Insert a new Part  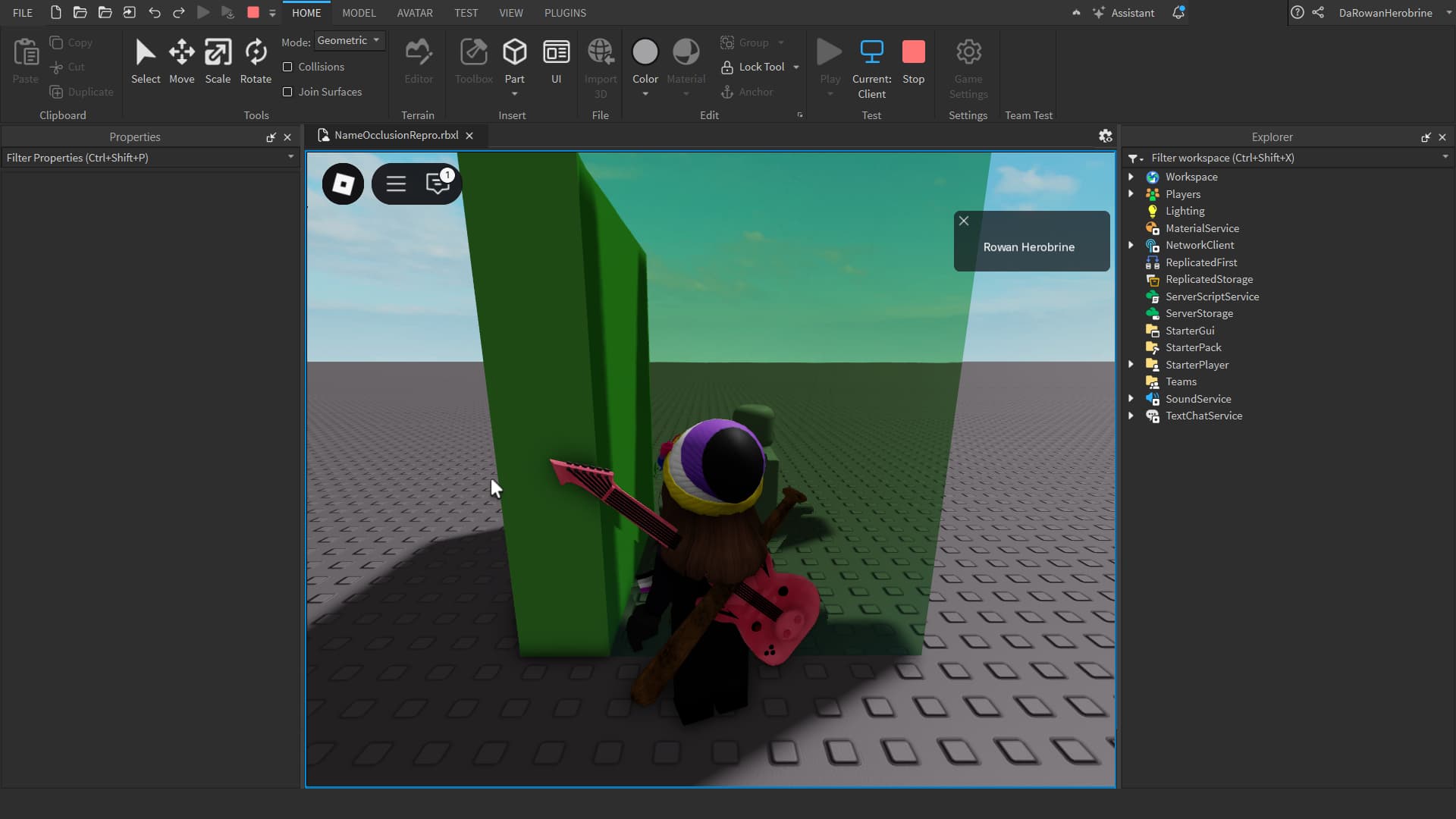(514, 61)
